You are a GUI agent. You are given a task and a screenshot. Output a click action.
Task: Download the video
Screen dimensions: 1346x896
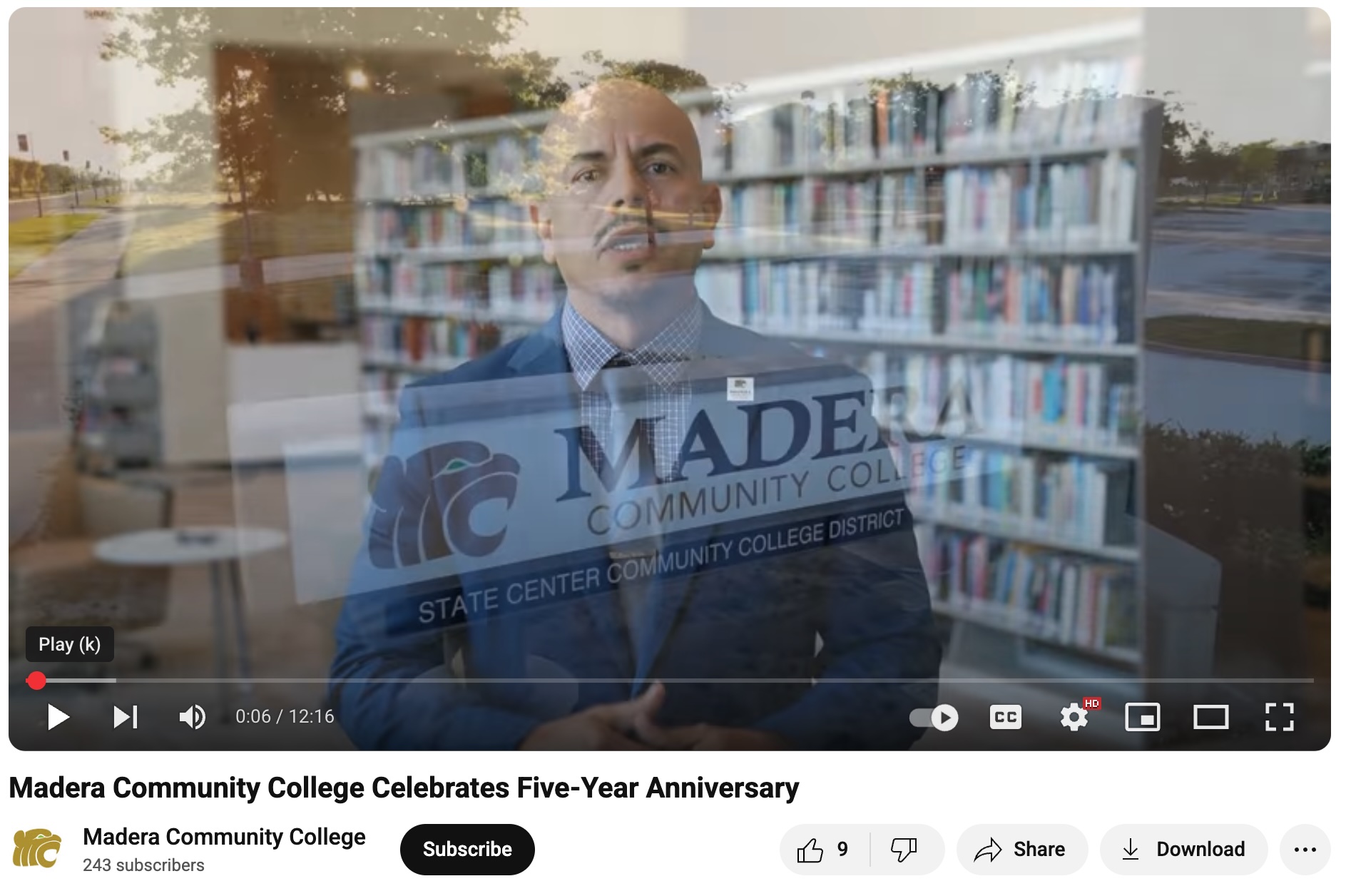pos(1183,850)
